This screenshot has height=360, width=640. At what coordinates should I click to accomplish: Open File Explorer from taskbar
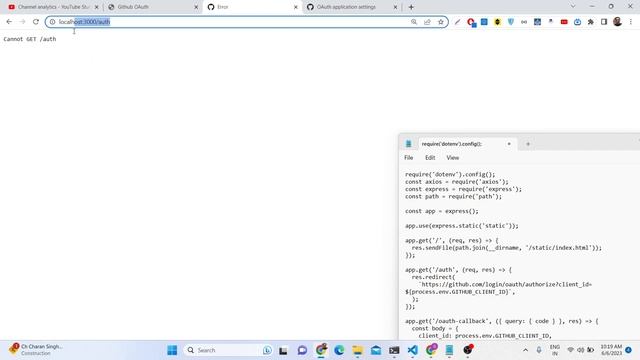tap(358, 350)
